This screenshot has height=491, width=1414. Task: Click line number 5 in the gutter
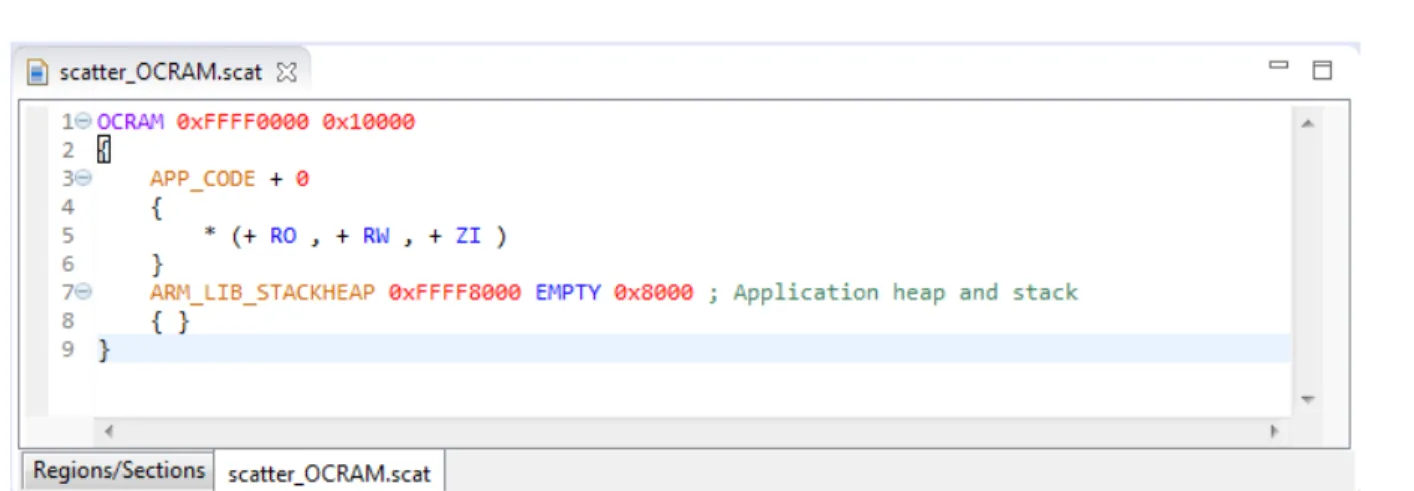68,236
